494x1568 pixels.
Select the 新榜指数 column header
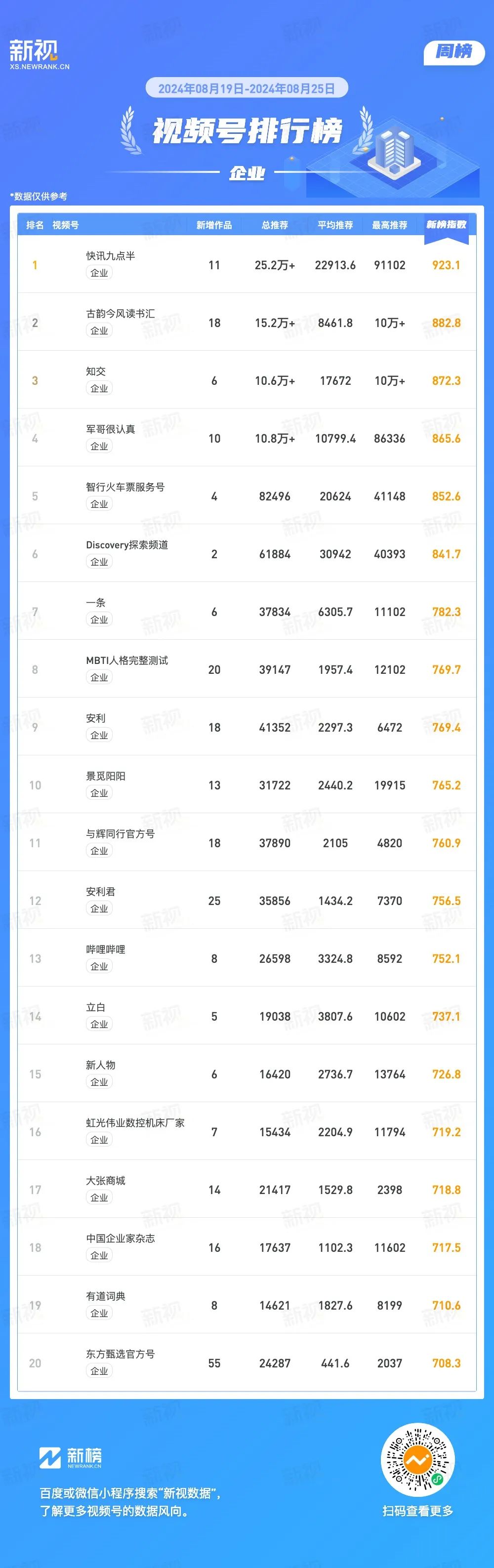click(x=446, y=225)
